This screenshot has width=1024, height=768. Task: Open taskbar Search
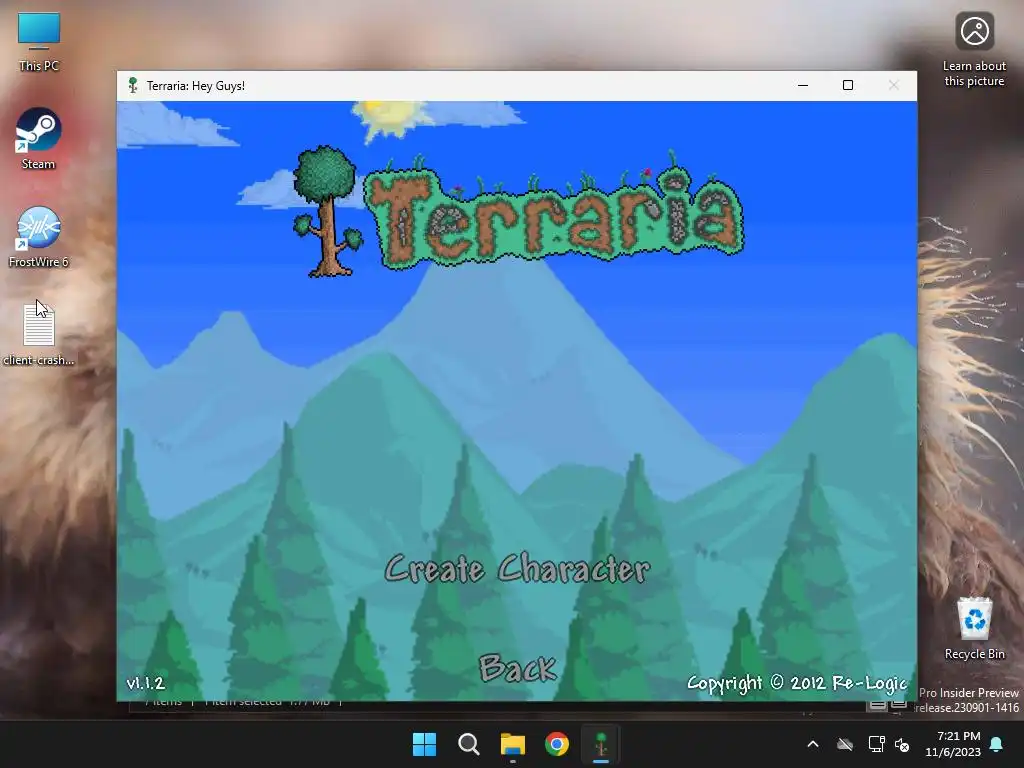pyautogui.click(x=468, y=744)
